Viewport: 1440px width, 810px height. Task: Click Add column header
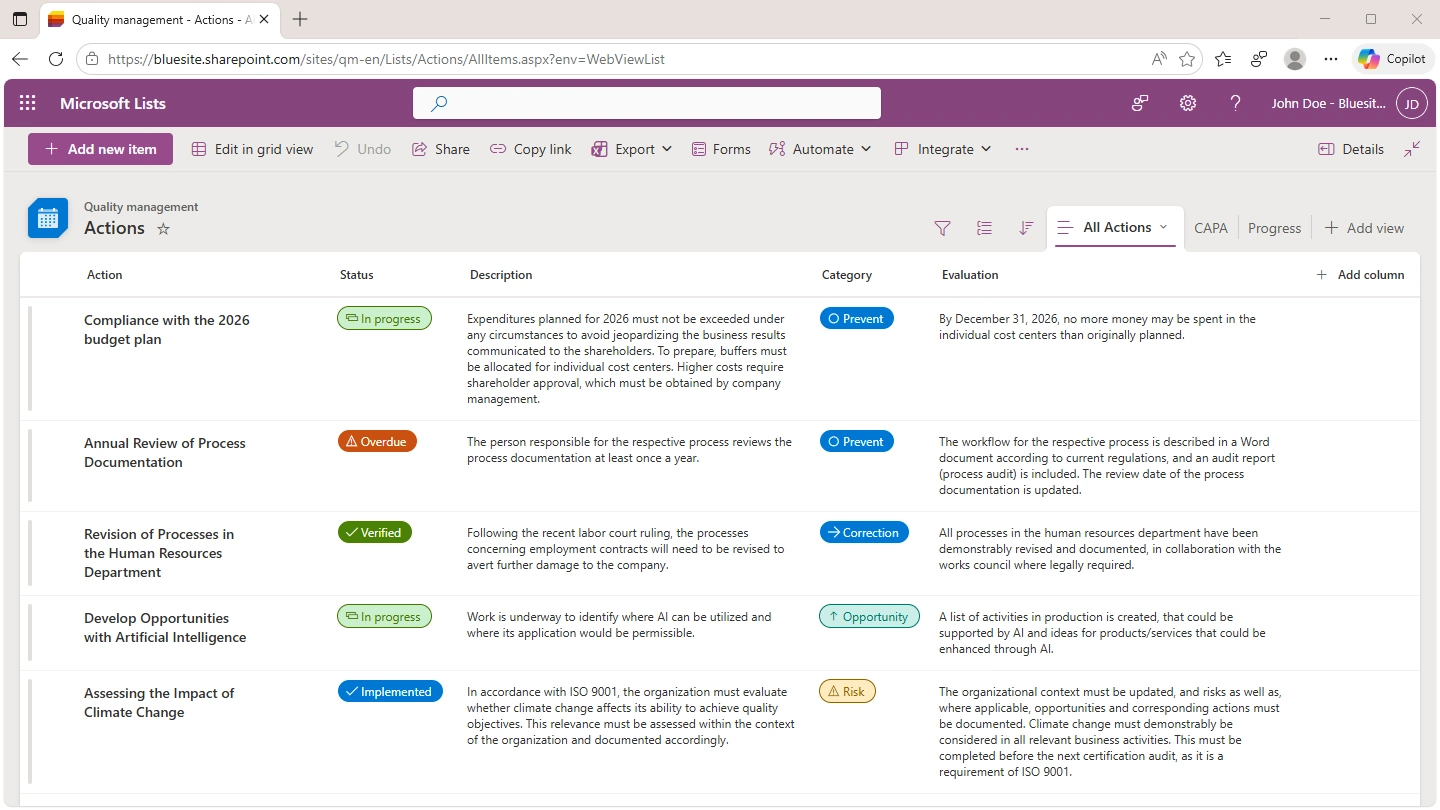1360,275
